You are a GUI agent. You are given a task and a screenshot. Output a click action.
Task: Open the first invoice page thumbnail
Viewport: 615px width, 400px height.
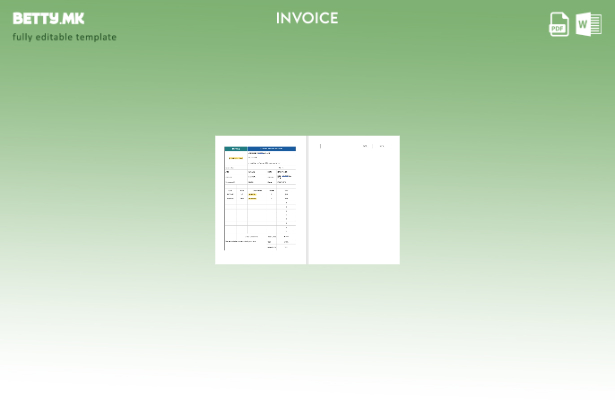coord(260,200)
